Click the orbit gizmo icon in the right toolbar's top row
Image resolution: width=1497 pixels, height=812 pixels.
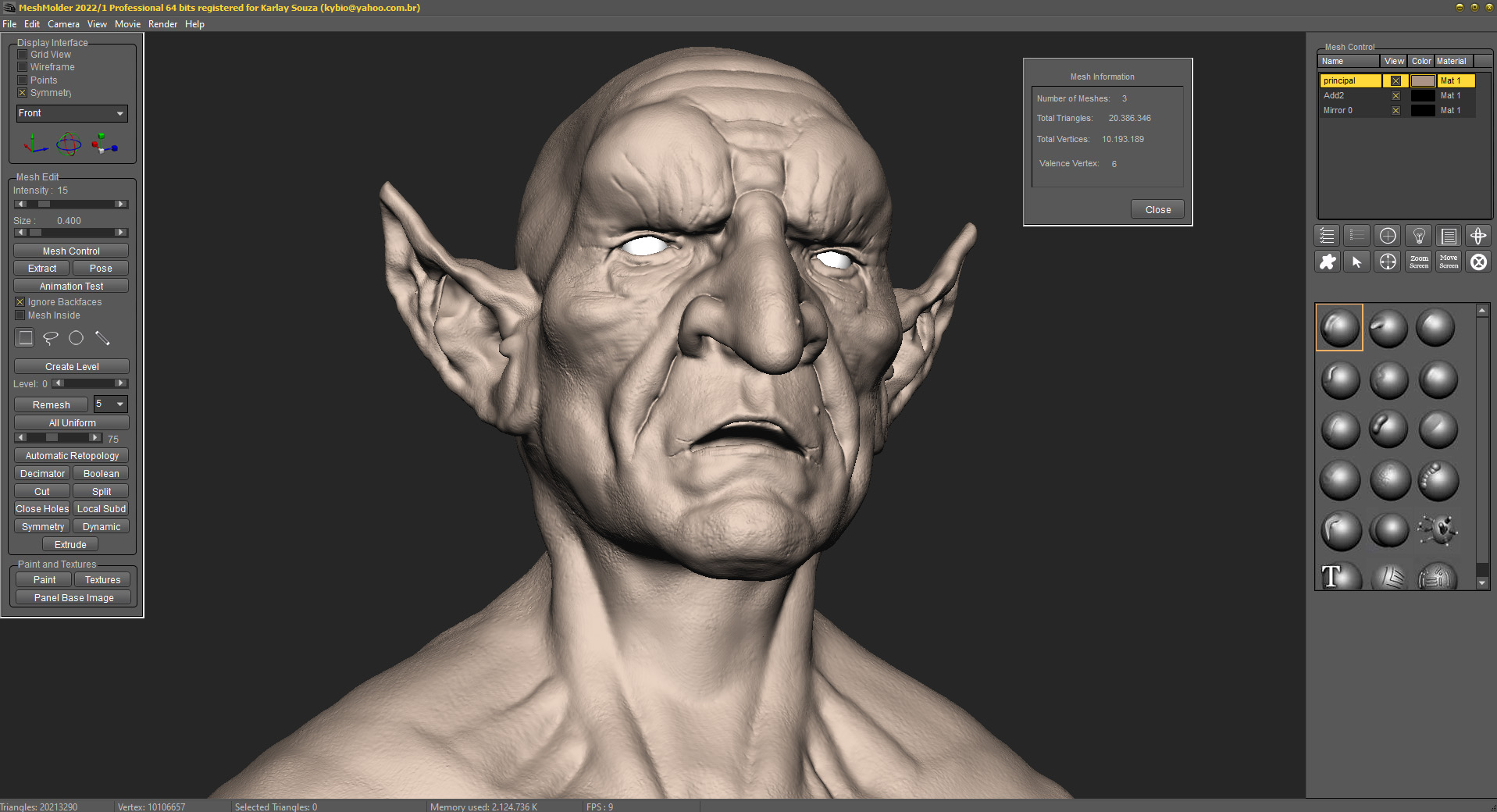coord(1478,236)
